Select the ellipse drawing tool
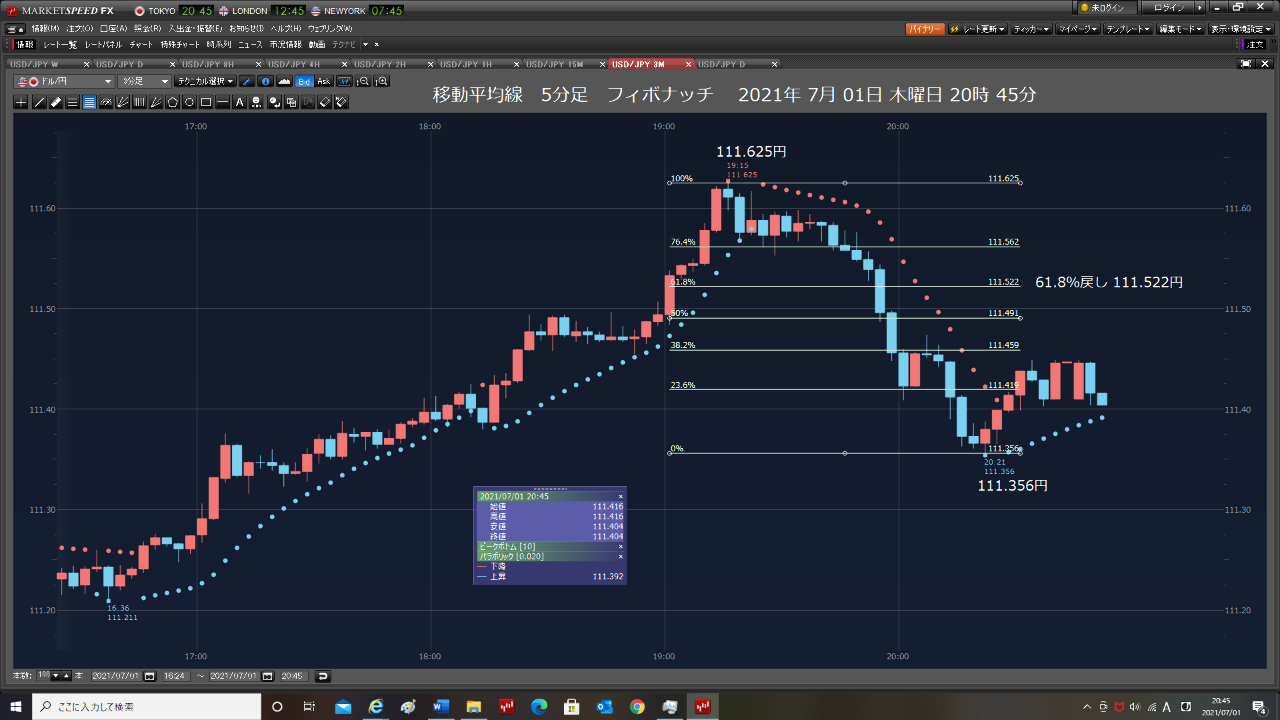This screenshot has width=1280, height=720. 189,102
